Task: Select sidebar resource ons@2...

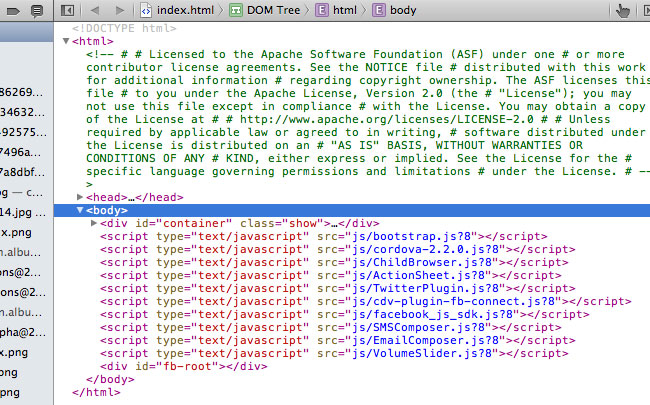Action: tap(23, 292)
